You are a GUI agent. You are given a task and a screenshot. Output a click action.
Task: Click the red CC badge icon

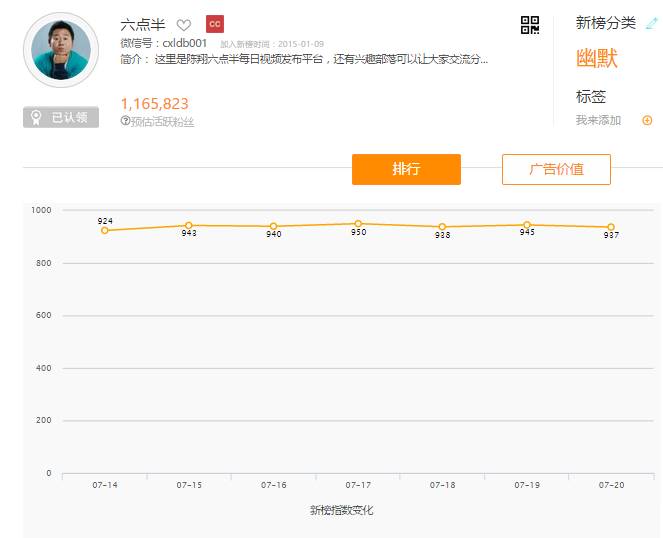point(214,24)
